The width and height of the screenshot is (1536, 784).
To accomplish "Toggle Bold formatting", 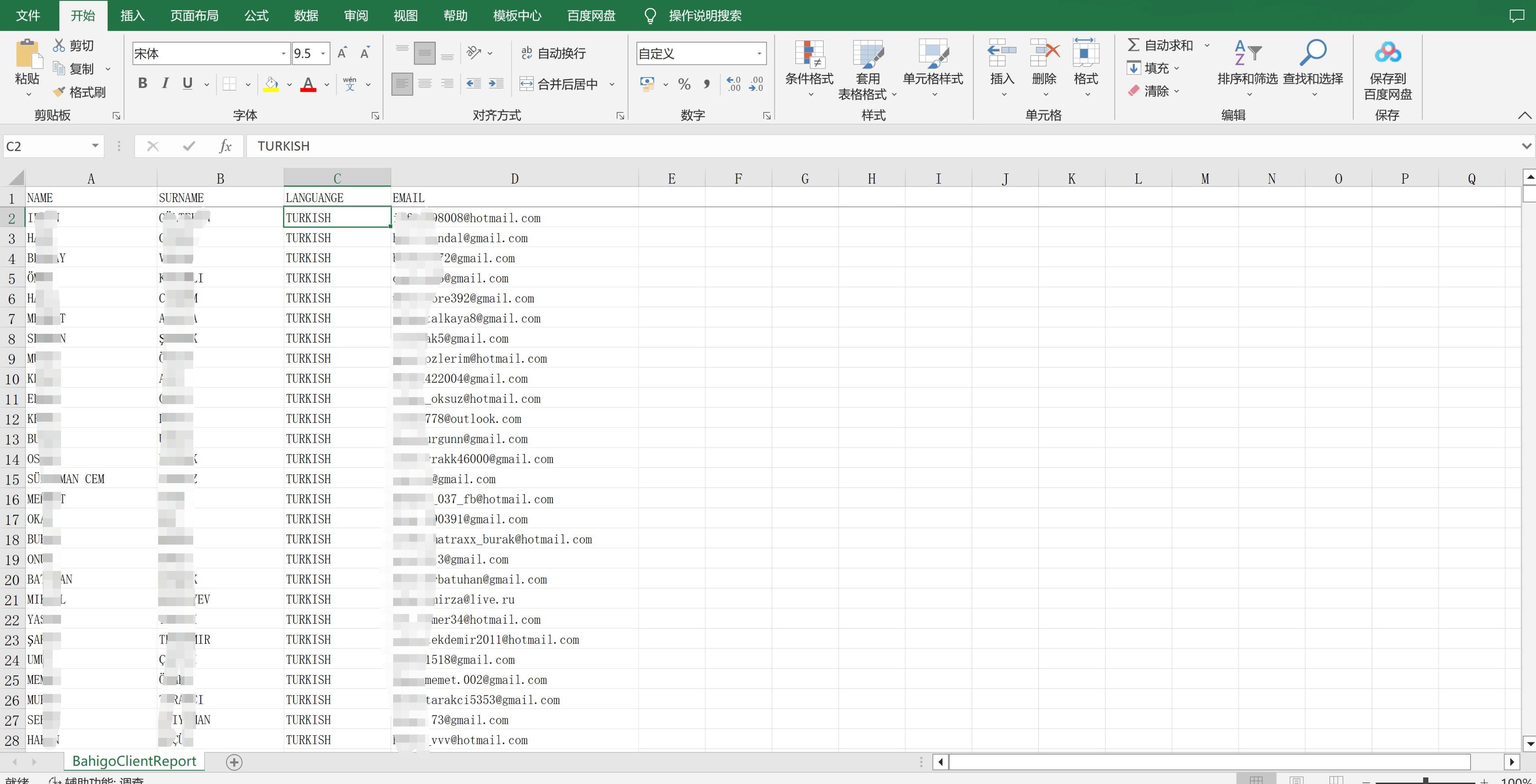I will click(142, 83).
